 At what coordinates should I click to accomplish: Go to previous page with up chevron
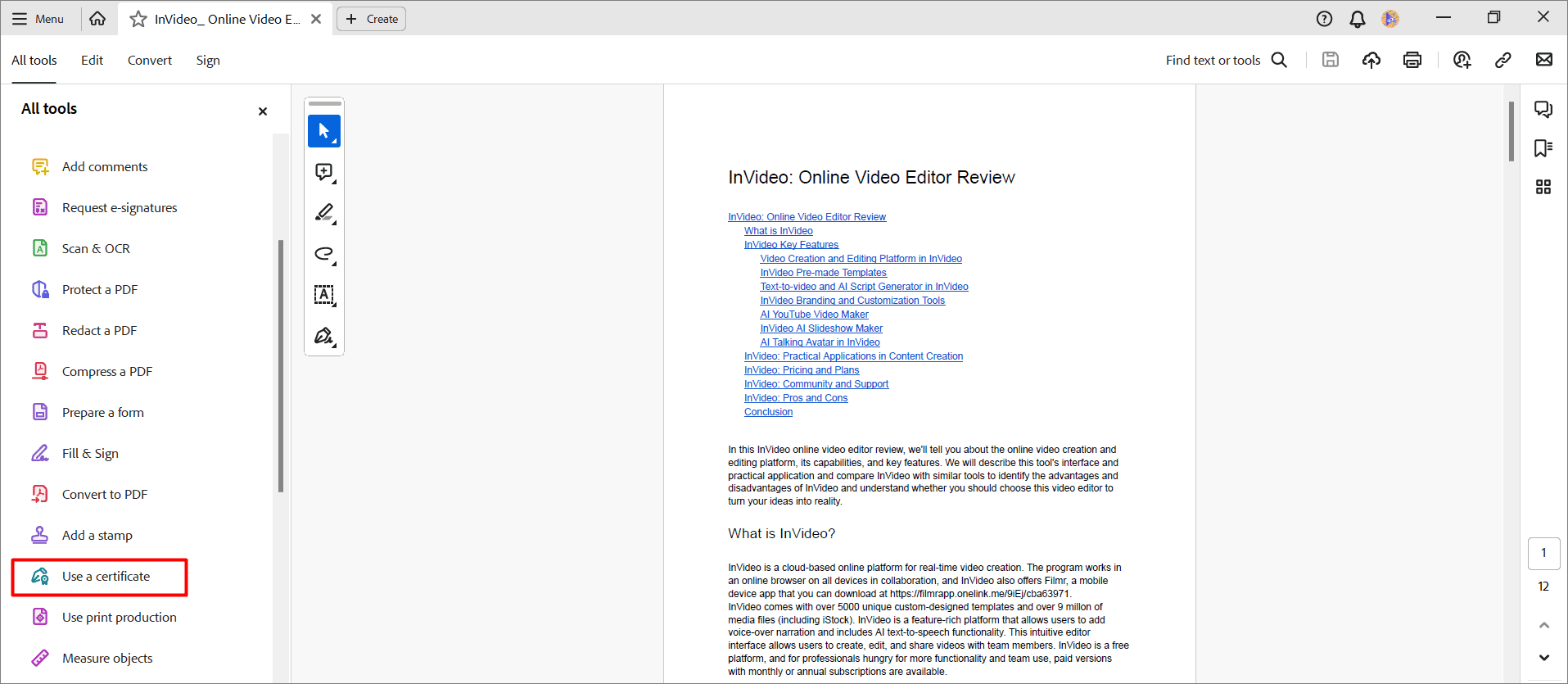(1543, 625)
